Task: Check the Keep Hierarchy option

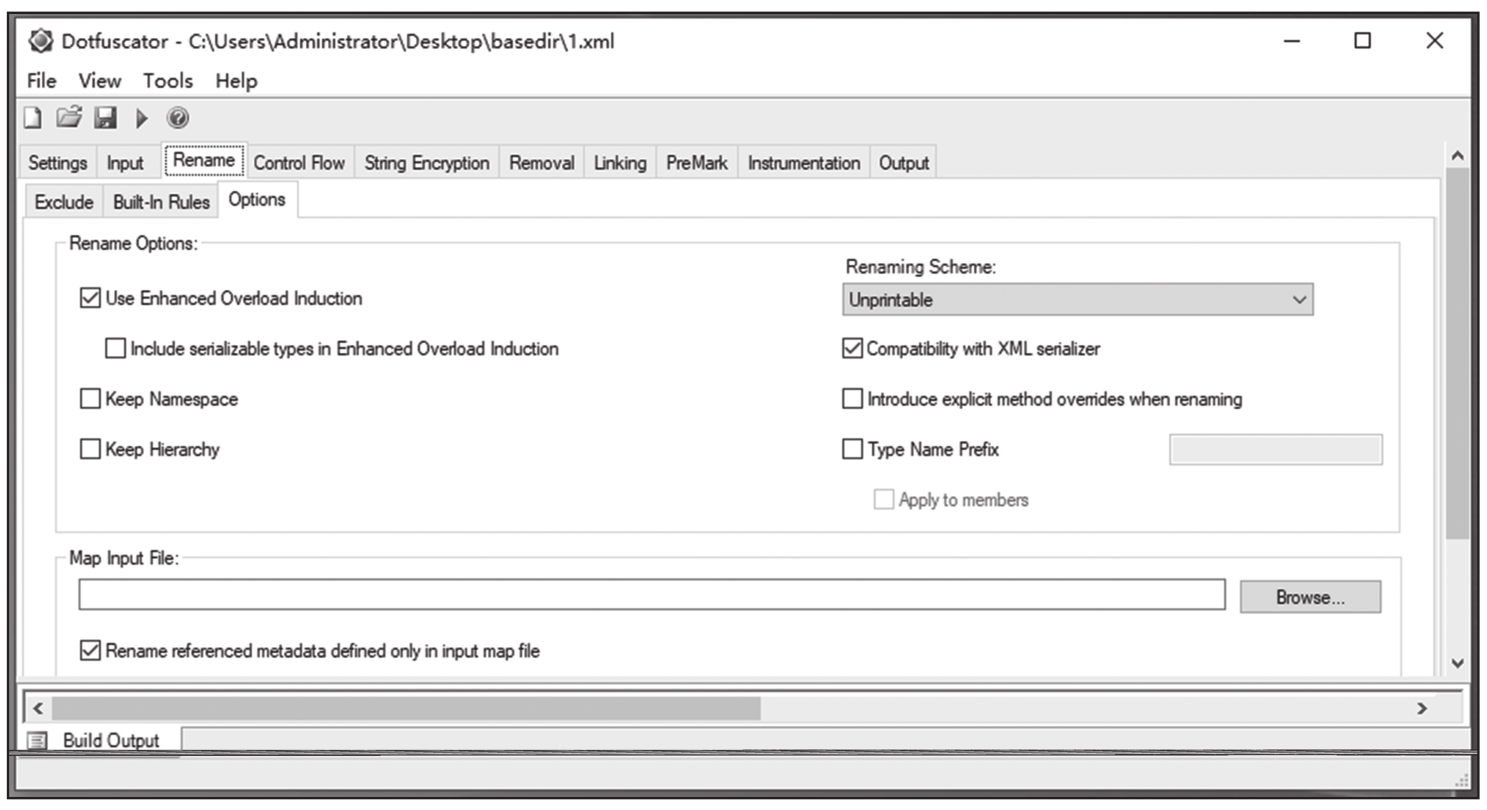Action: [x=90, y=449]
